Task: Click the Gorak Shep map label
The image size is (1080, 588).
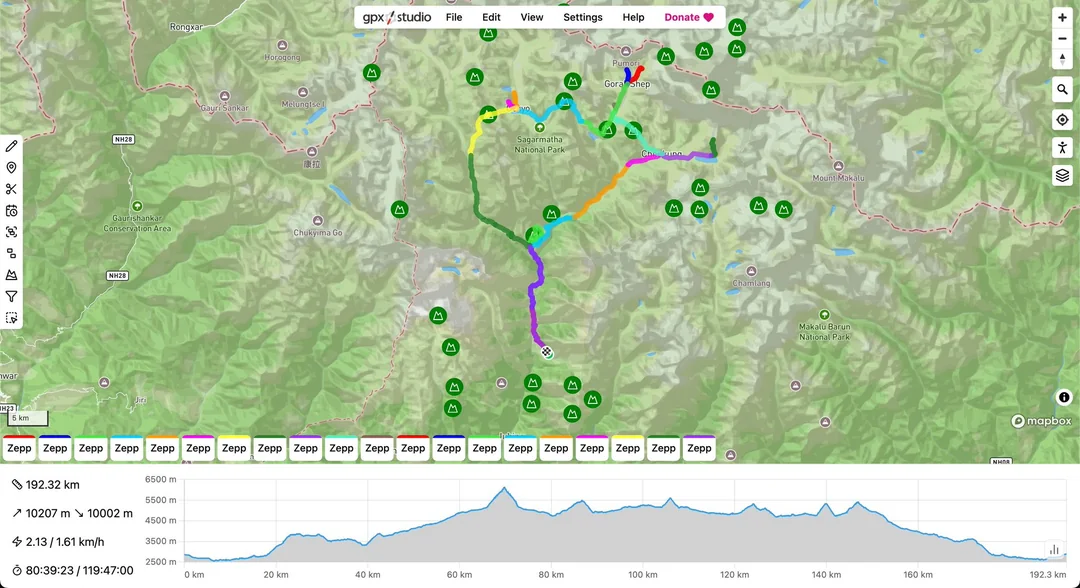Action: pos(627,84)
